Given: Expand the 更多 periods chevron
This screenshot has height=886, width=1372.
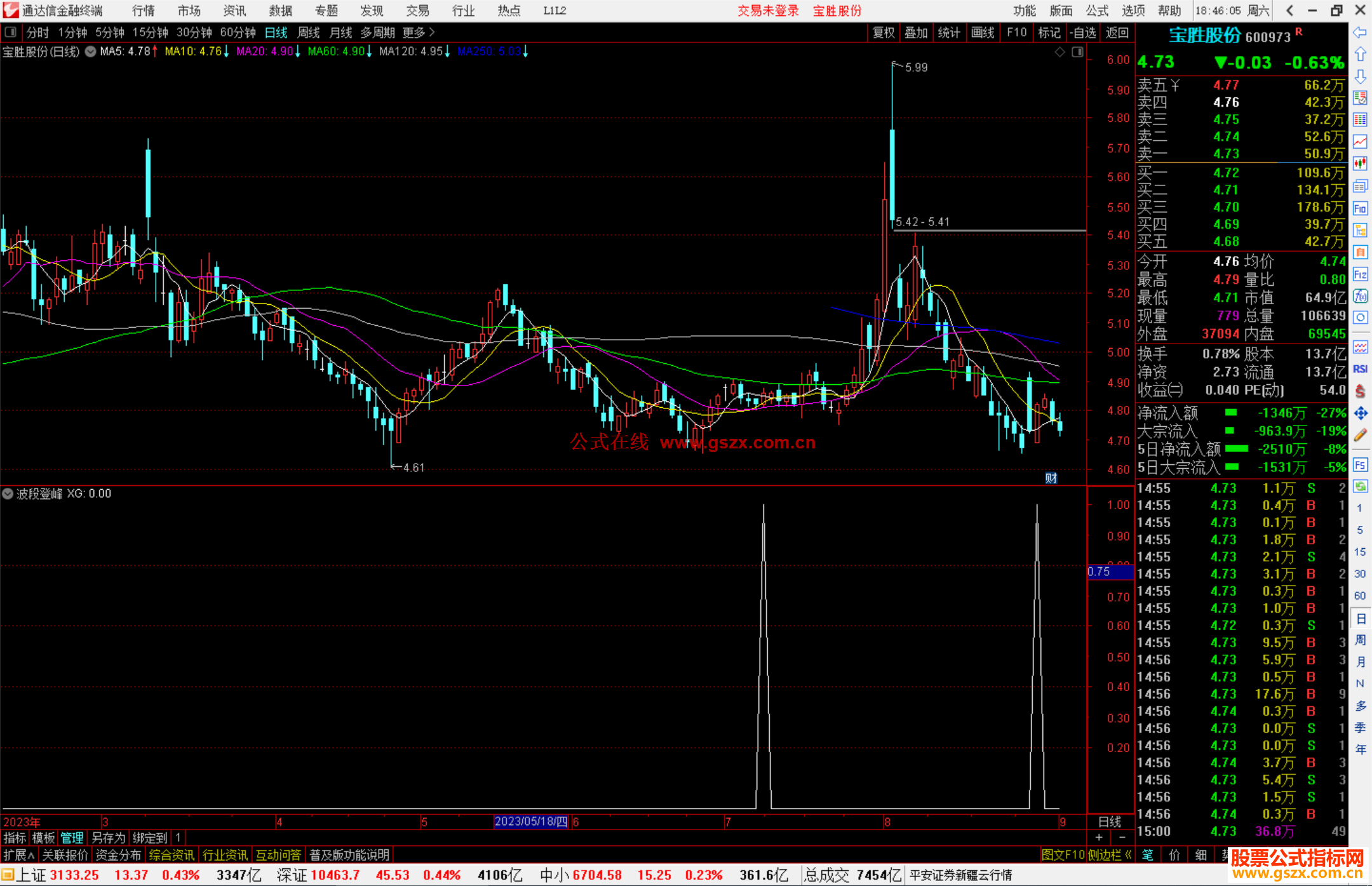Looking at the screenshot, I should pyautogui.click(x=432, y=32).
